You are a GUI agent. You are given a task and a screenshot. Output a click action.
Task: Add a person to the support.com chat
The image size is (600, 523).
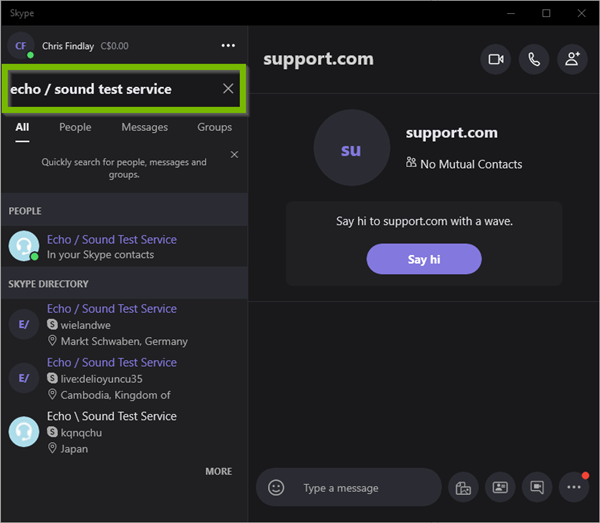click(572, 59)
